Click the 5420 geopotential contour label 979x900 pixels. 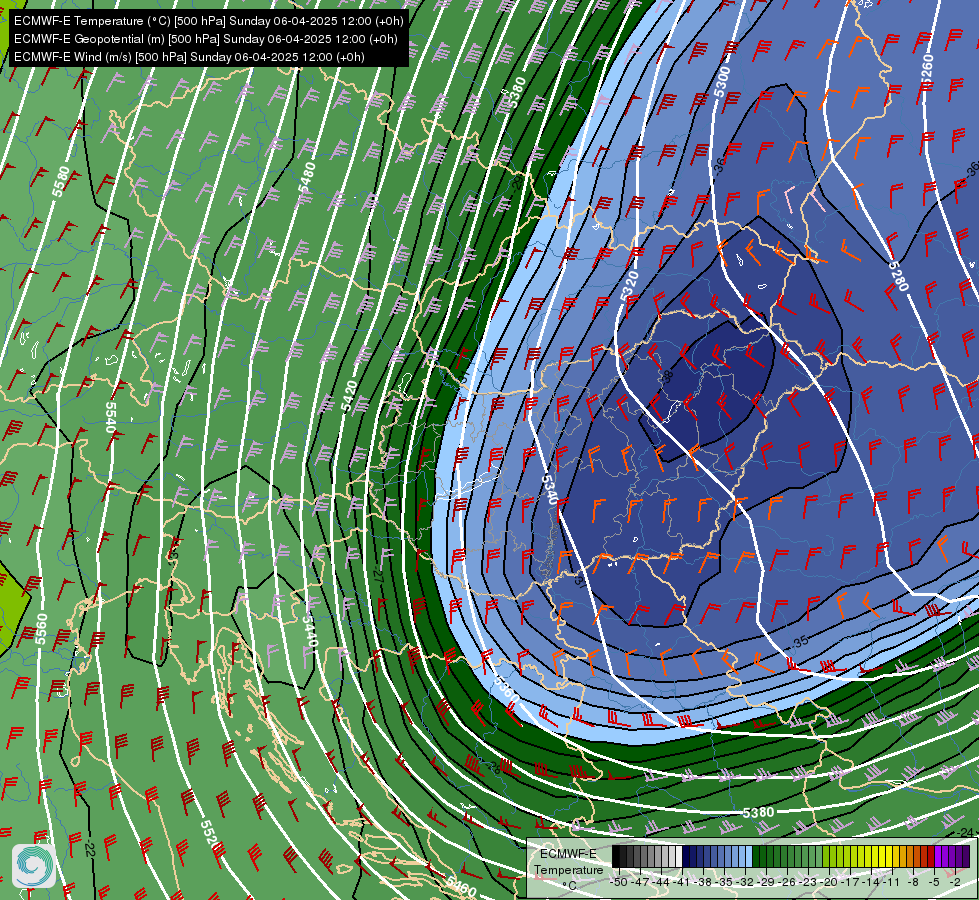(x=350, y=396)
